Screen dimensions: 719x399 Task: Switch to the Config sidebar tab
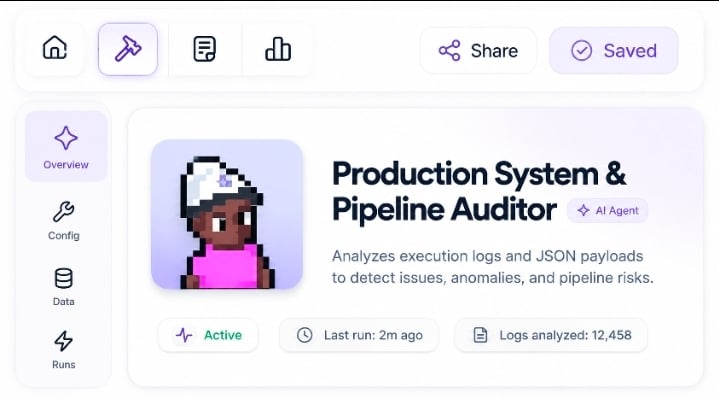[x=64, y=221]
